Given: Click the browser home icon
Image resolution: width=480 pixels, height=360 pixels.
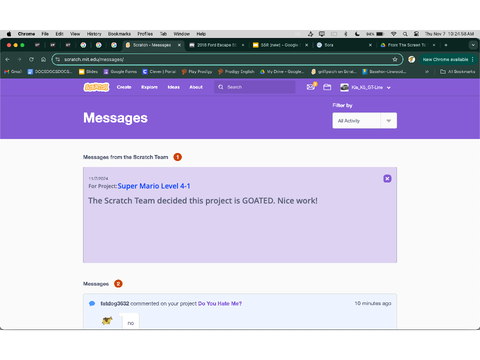Looking at the screenshot, I should tap(43, 59).
